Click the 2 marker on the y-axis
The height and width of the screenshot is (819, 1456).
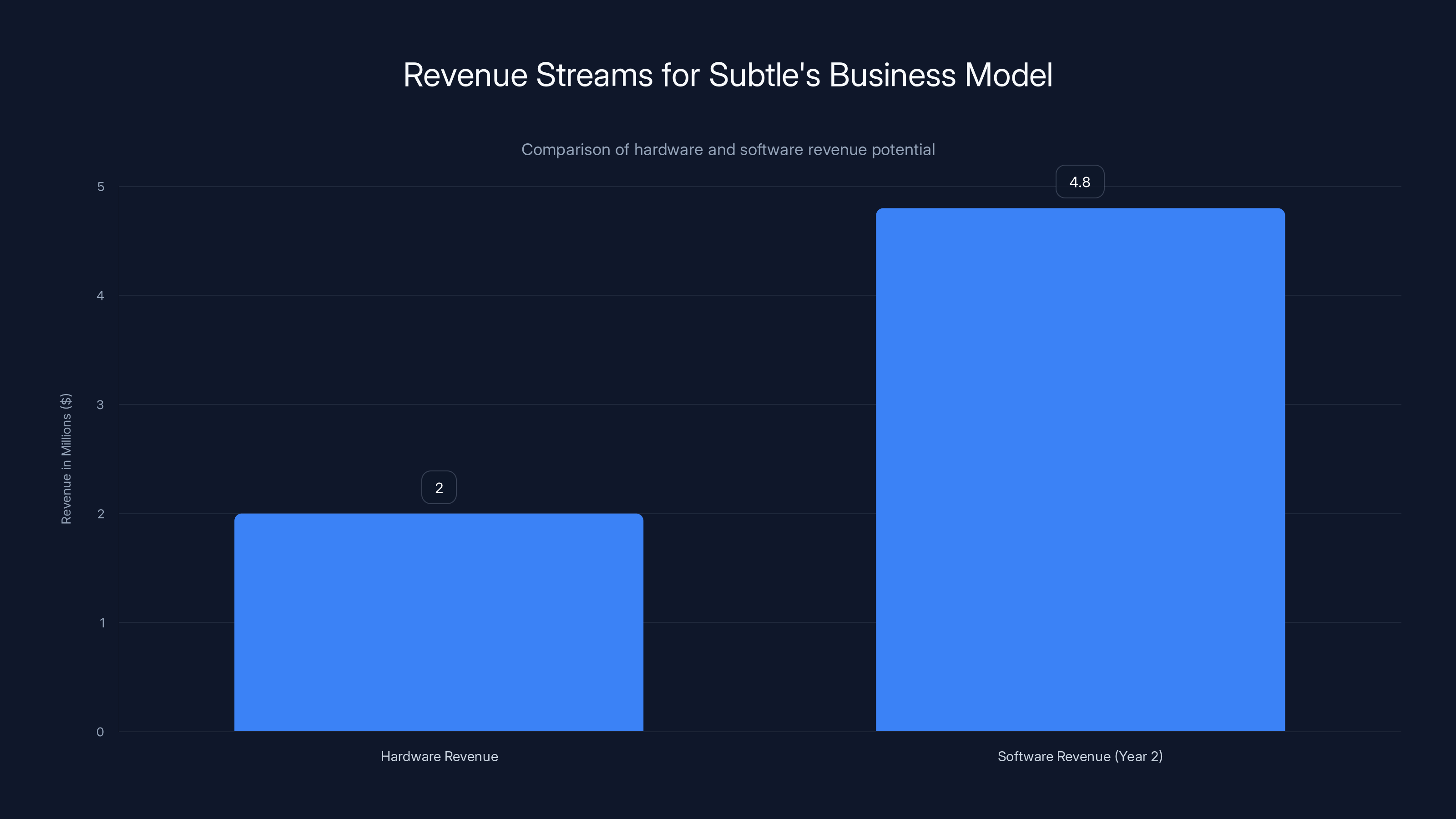coord(102,513)
